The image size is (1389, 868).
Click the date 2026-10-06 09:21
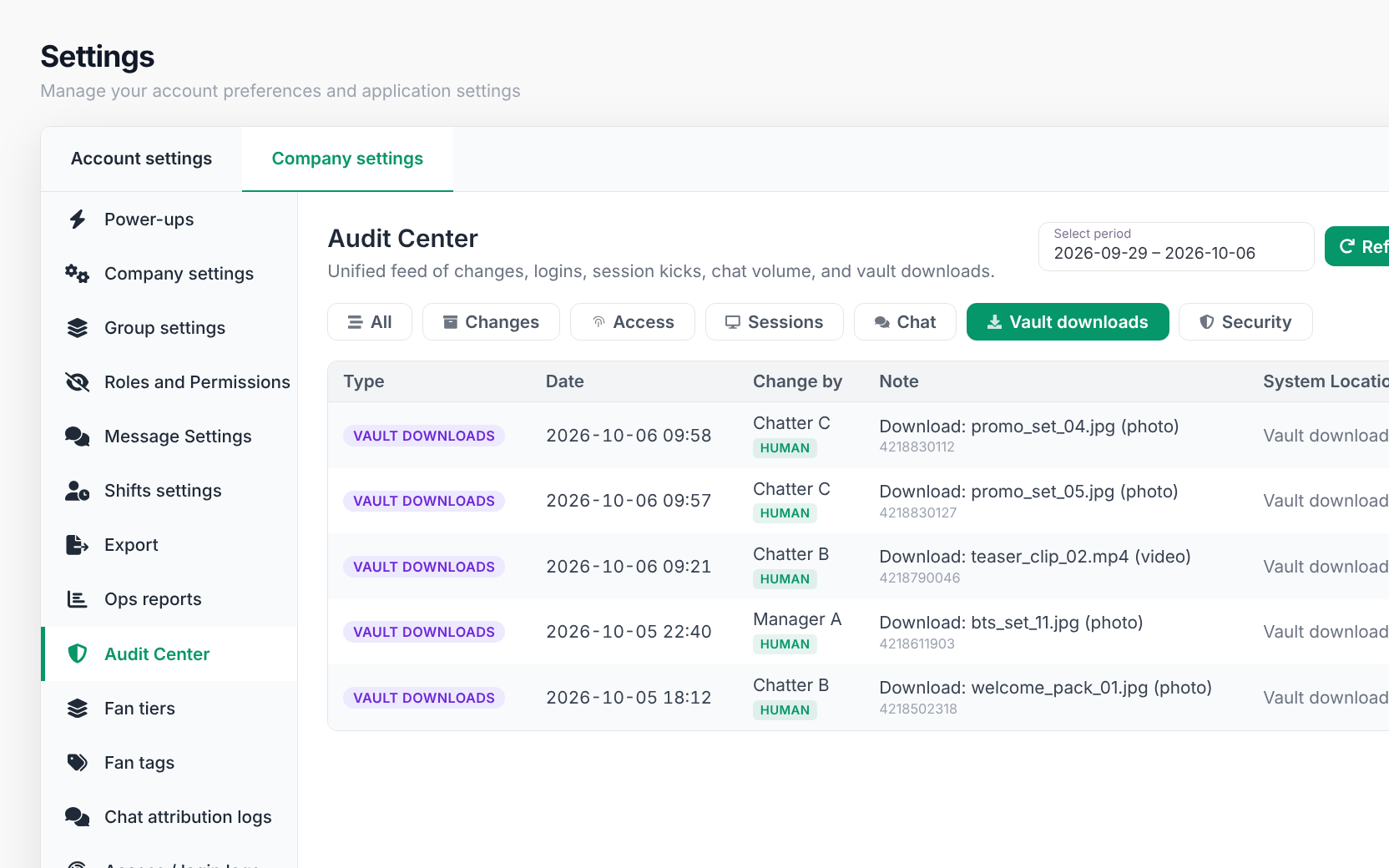point(629,567)
